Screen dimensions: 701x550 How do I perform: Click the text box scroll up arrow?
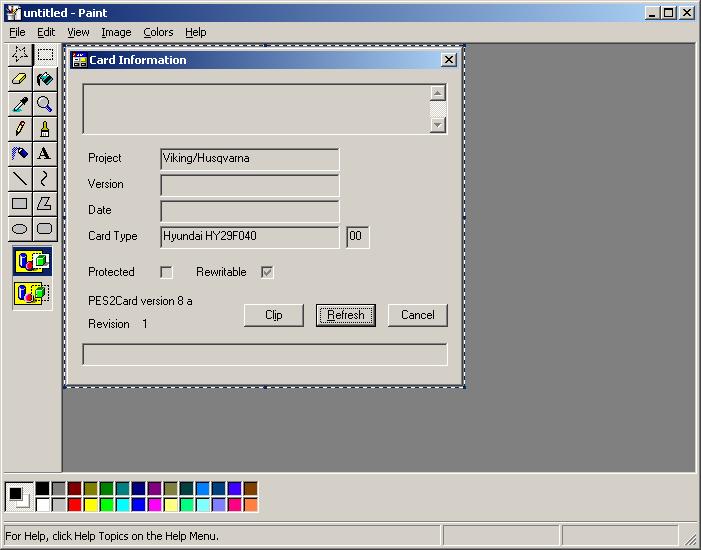[x=438, y=93]
